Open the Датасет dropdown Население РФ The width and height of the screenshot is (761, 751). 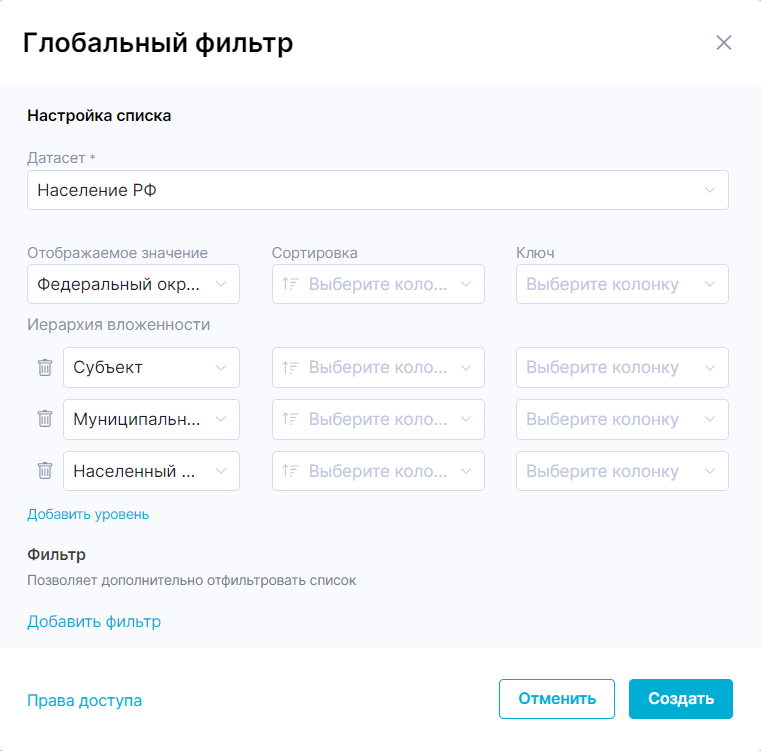pyautogui.click(x=377, y=190)
